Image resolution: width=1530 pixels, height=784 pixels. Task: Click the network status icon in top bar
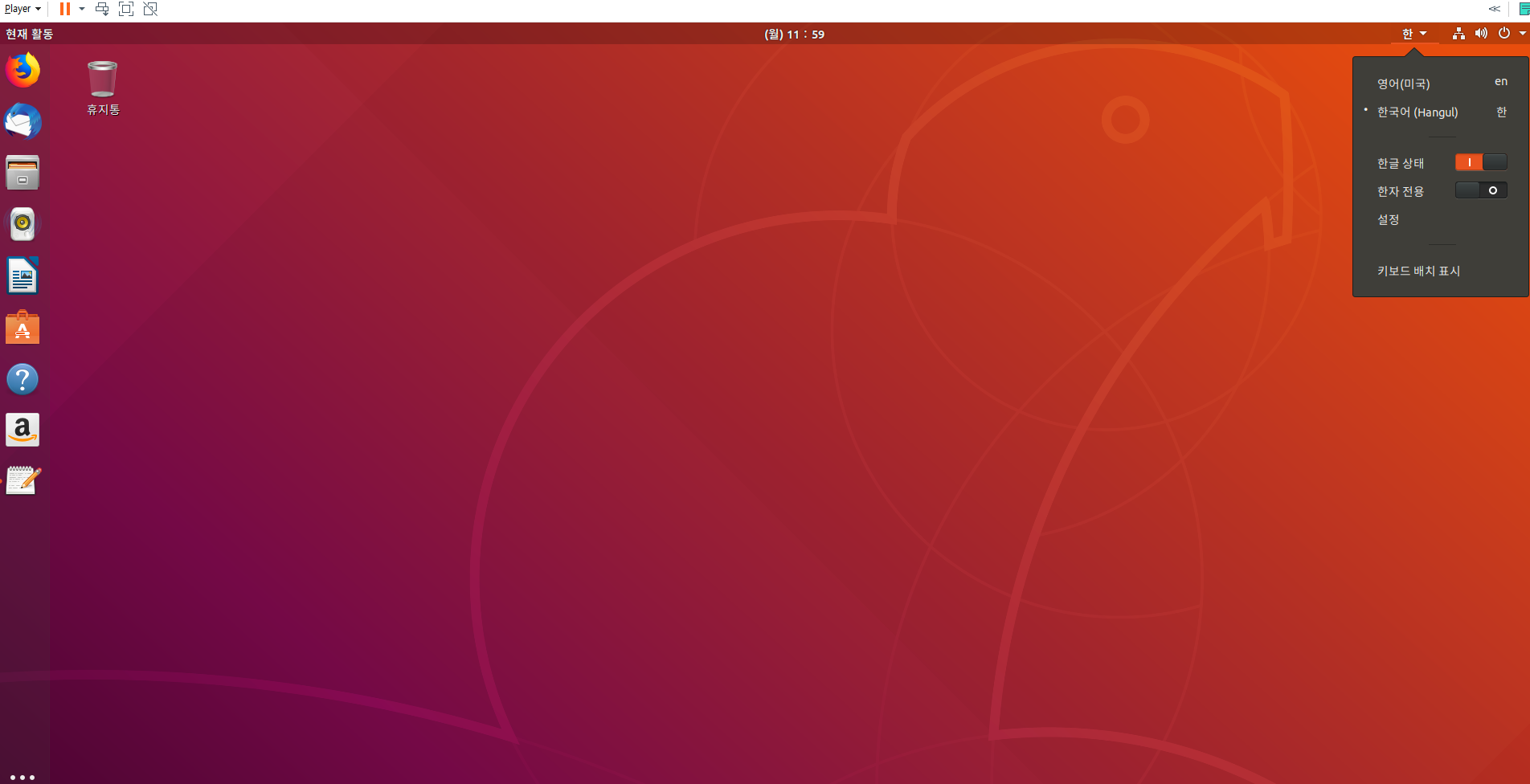(x=1458, y=34)
